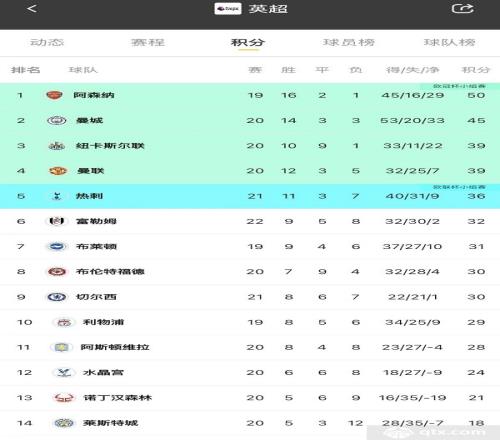Tap the 曼联 club badge
The width and height of the screenshot is (500, 440).
[58, 171]
